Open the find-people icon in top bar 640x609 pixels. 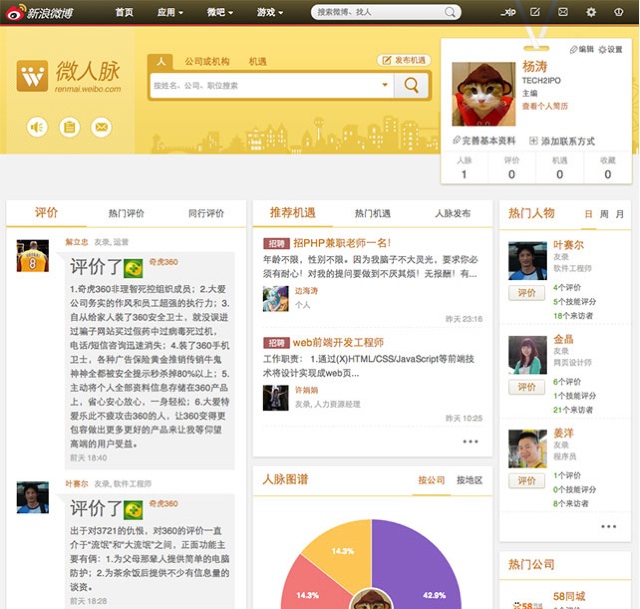(508, 12)
